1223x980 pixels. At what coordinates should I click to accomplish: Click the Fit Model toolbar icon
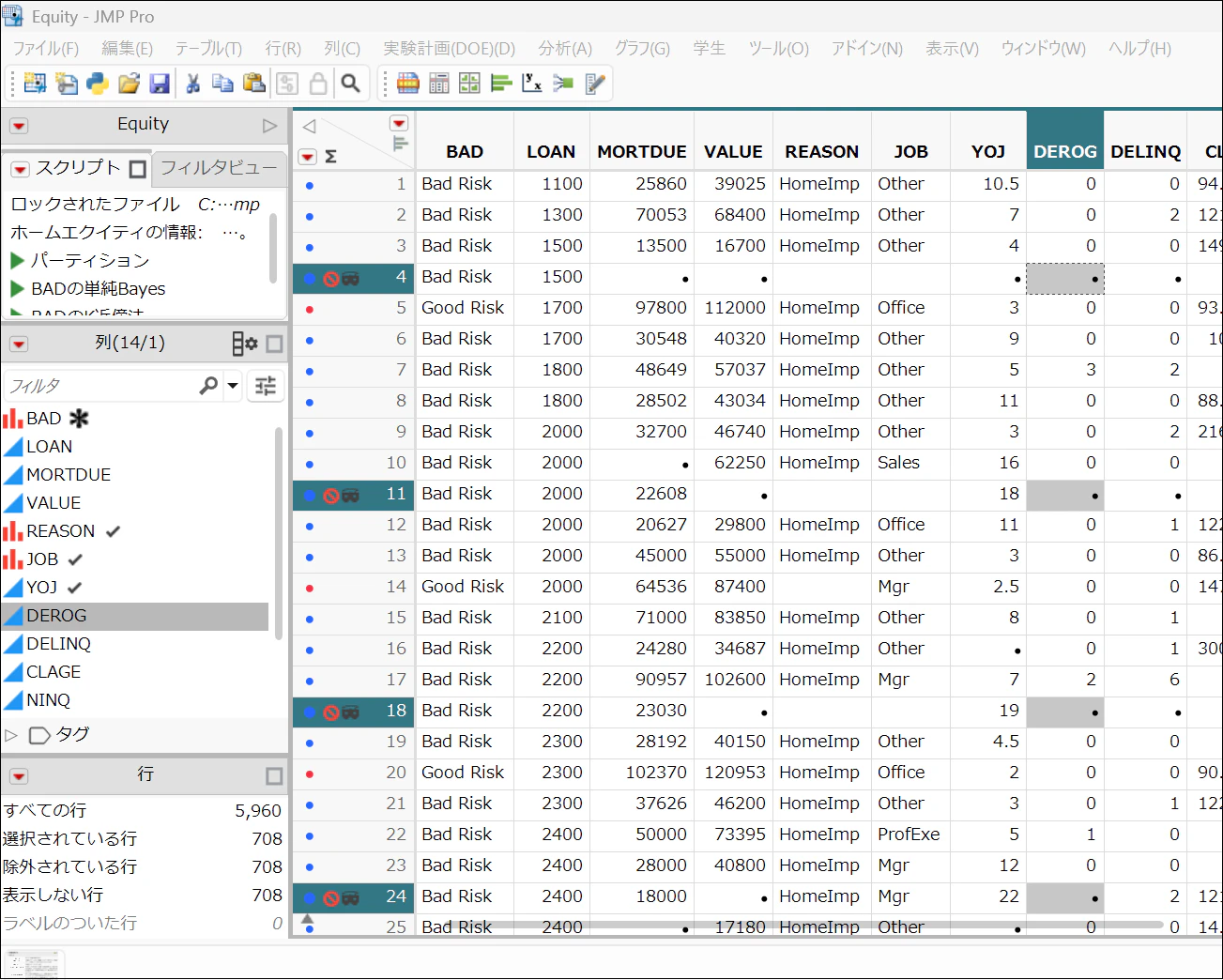(x=563, y=84)
